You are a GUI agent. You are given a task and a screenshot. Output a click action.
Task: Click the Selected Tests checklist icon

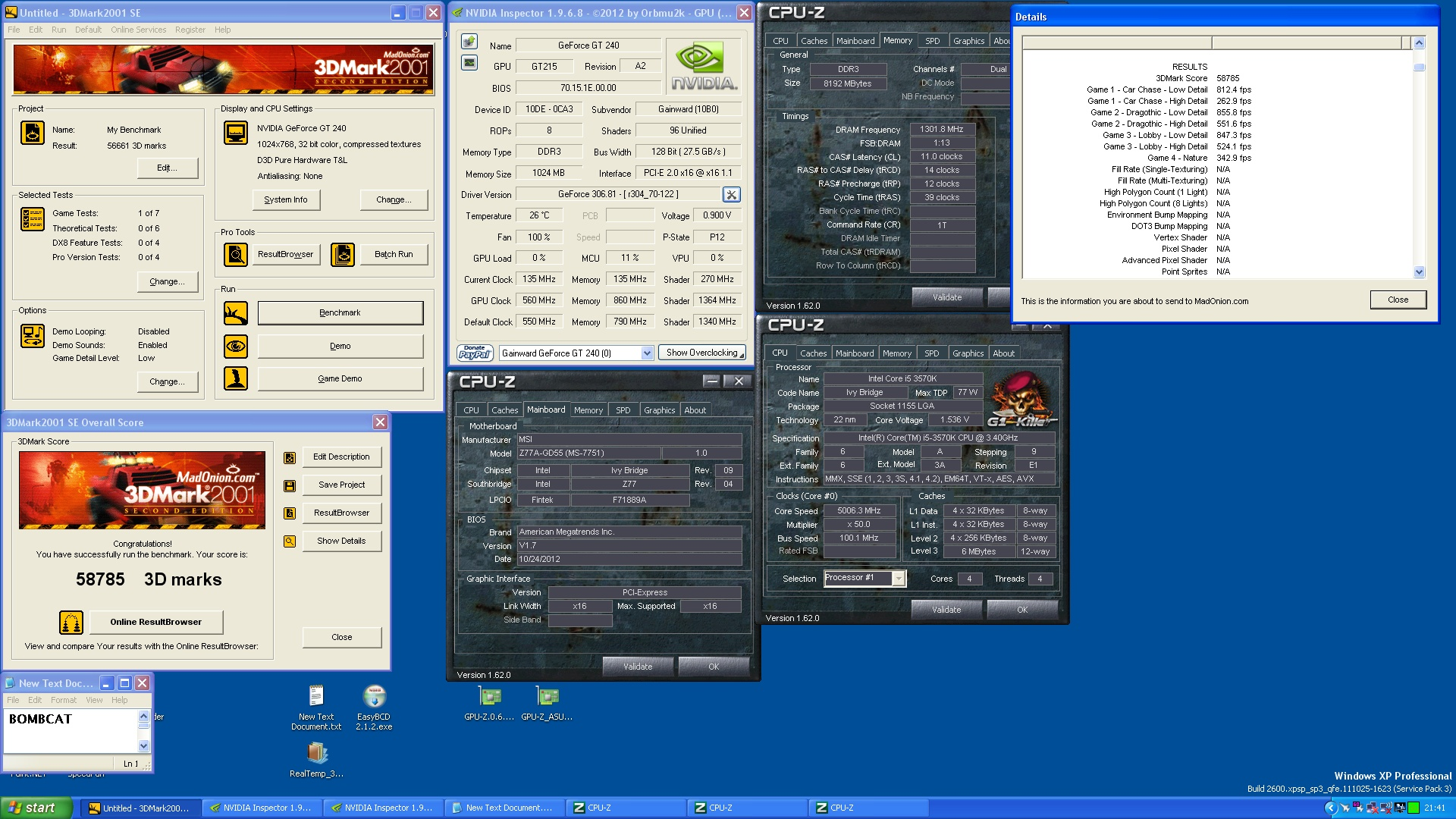coord(32,219)
